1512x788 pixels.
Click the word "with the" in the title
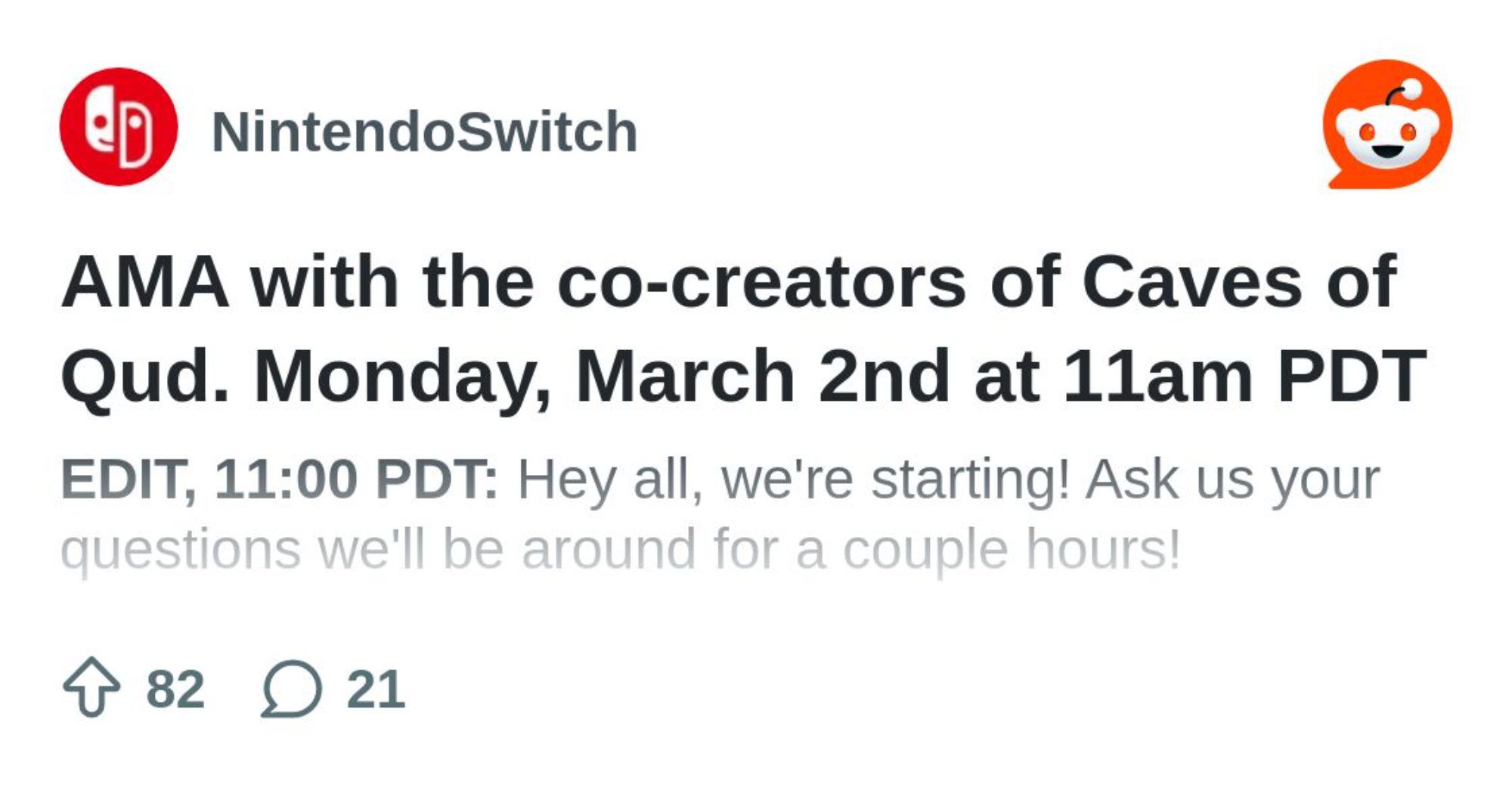click(x=392, y=283)
